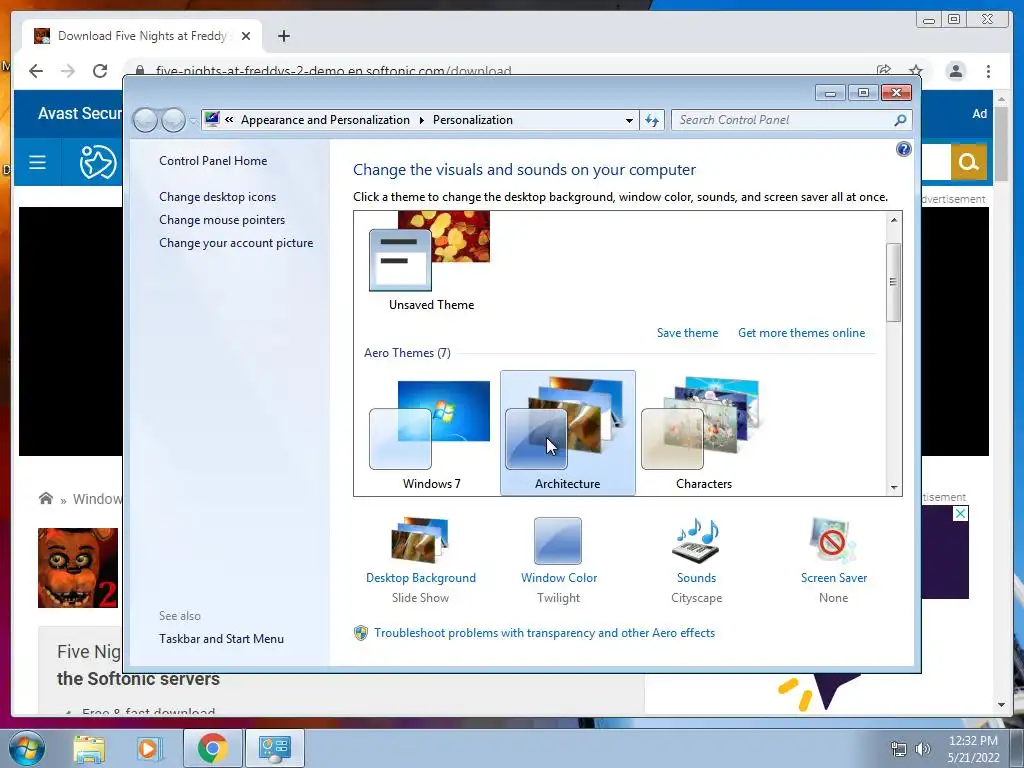Click Save theme link
1024x768 pixels.
pyautogui.click(x=687, y=333)
